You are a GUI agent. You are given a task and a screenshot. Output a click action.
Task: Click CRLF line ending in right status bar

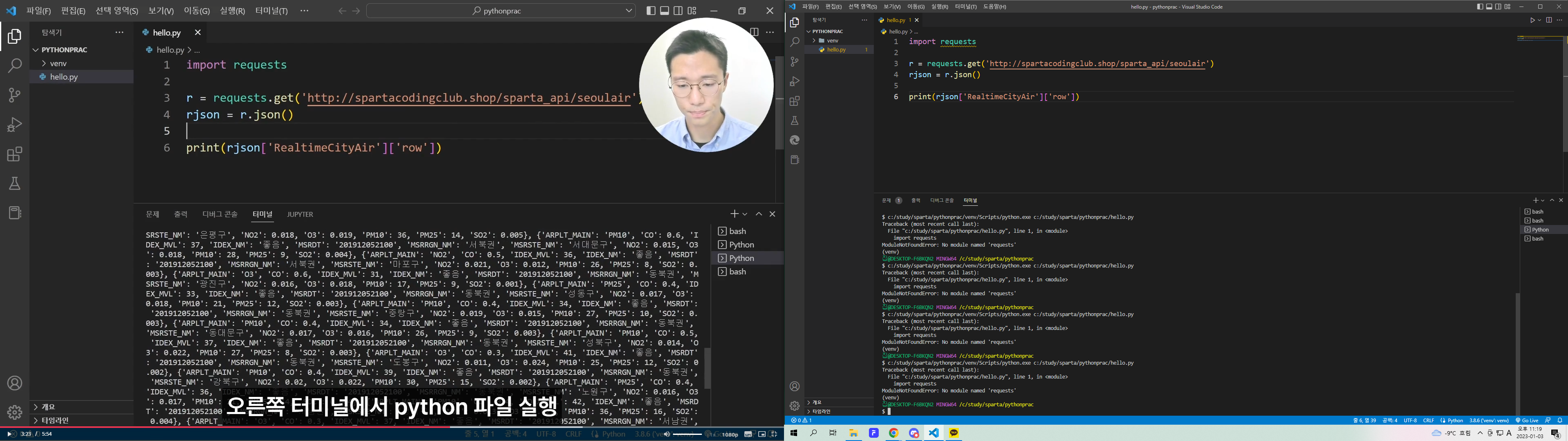click(x=1428, y=420)
